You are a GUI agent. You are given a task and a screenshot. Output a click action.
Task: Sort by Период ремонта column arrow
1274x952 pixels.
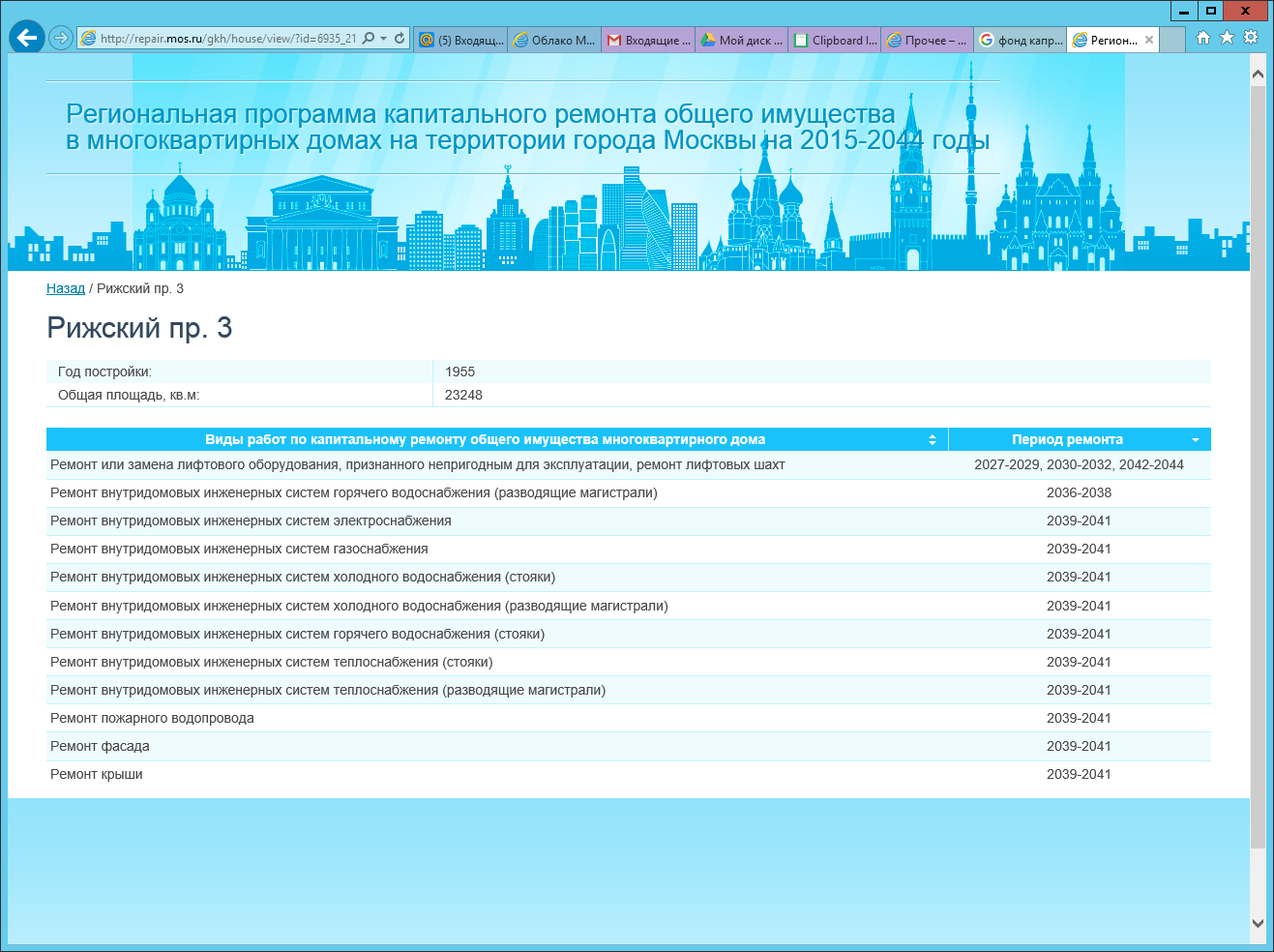(1196, 440)
